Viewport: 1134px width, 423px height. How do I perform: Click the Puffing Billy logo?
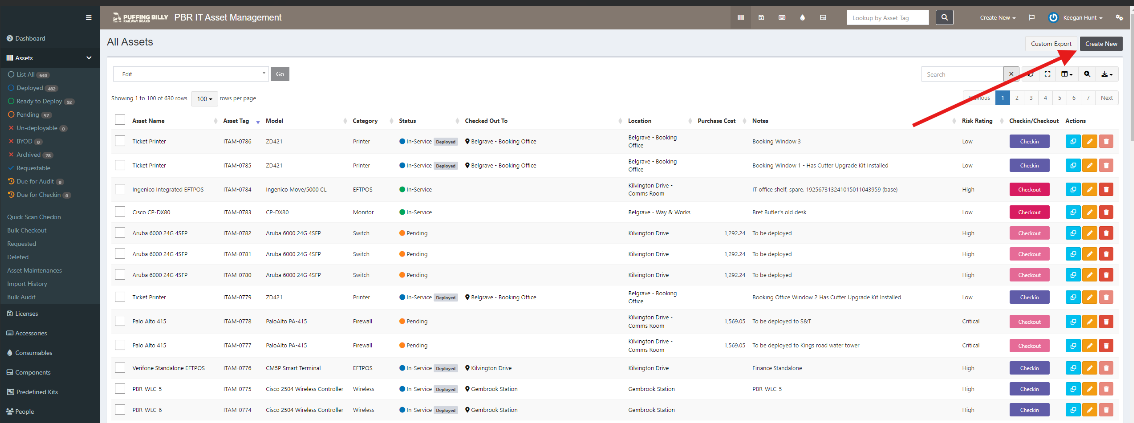click(x=141, y=17)
